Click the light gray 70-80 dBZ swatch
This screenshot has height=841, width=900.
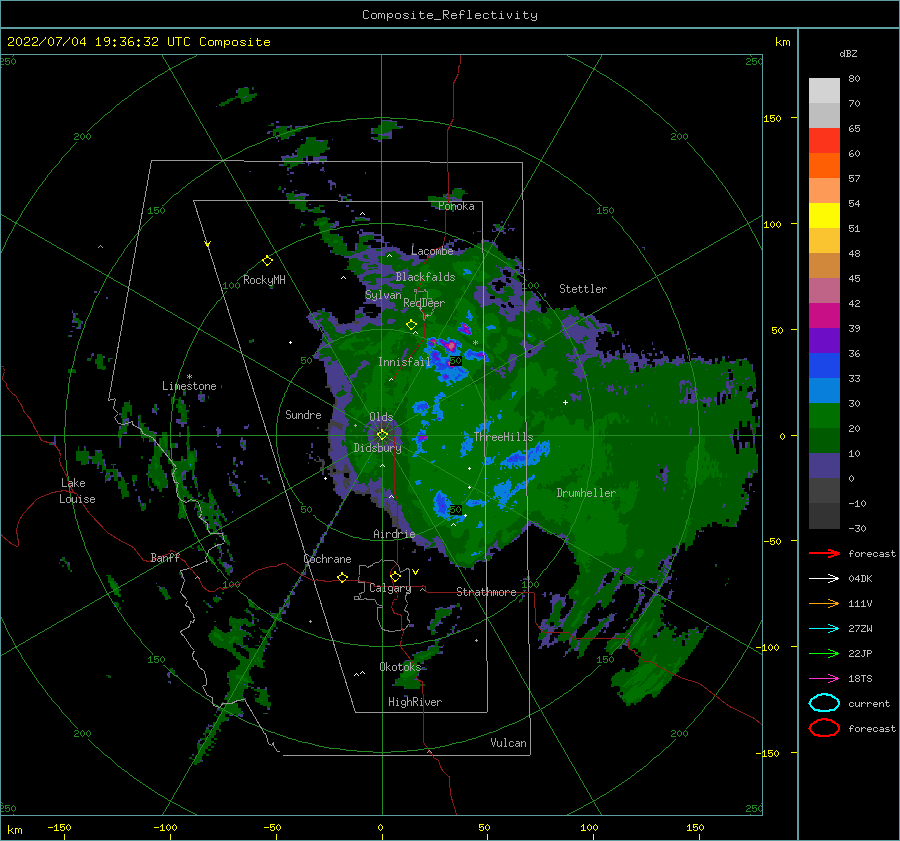point(824,91)
